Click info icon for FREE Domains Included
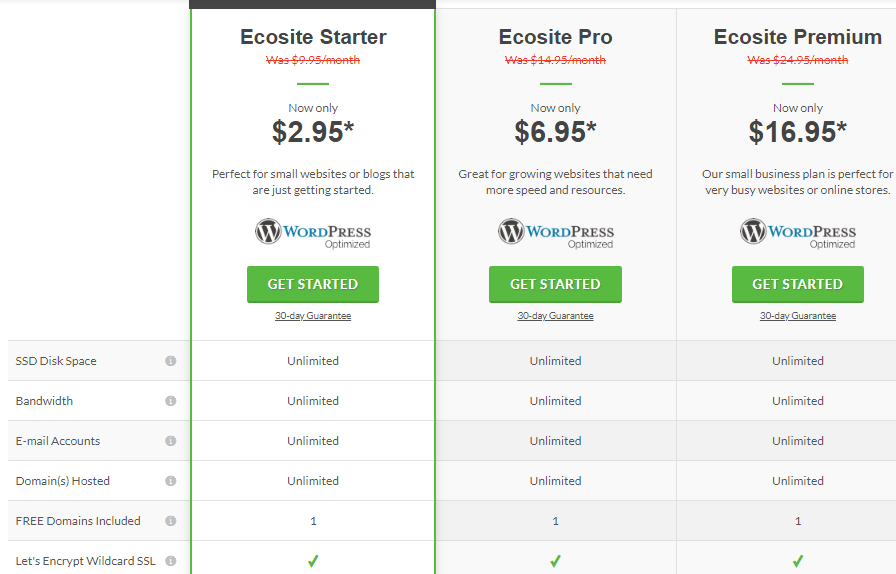Screen dimensions: 896x574 170,521
